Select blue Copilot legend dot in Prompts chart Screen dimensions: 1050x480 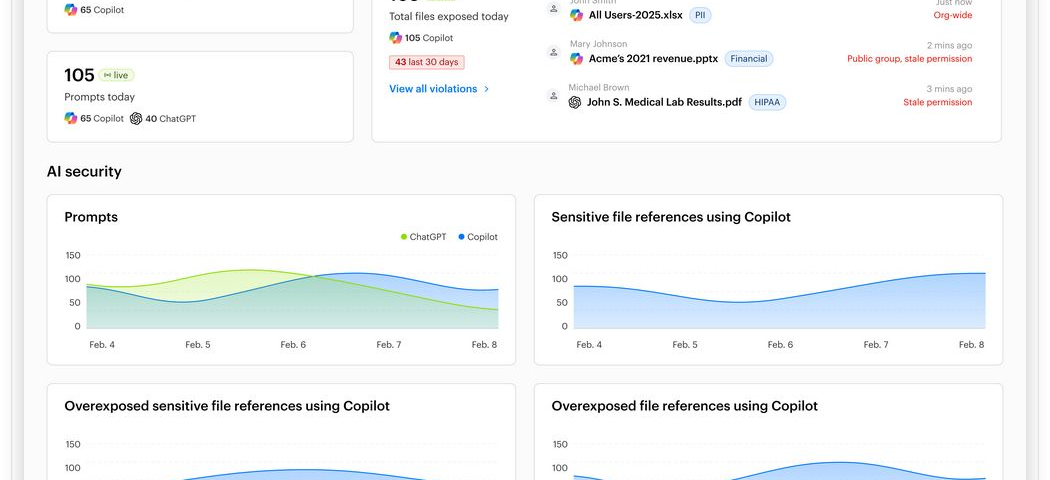461,237
